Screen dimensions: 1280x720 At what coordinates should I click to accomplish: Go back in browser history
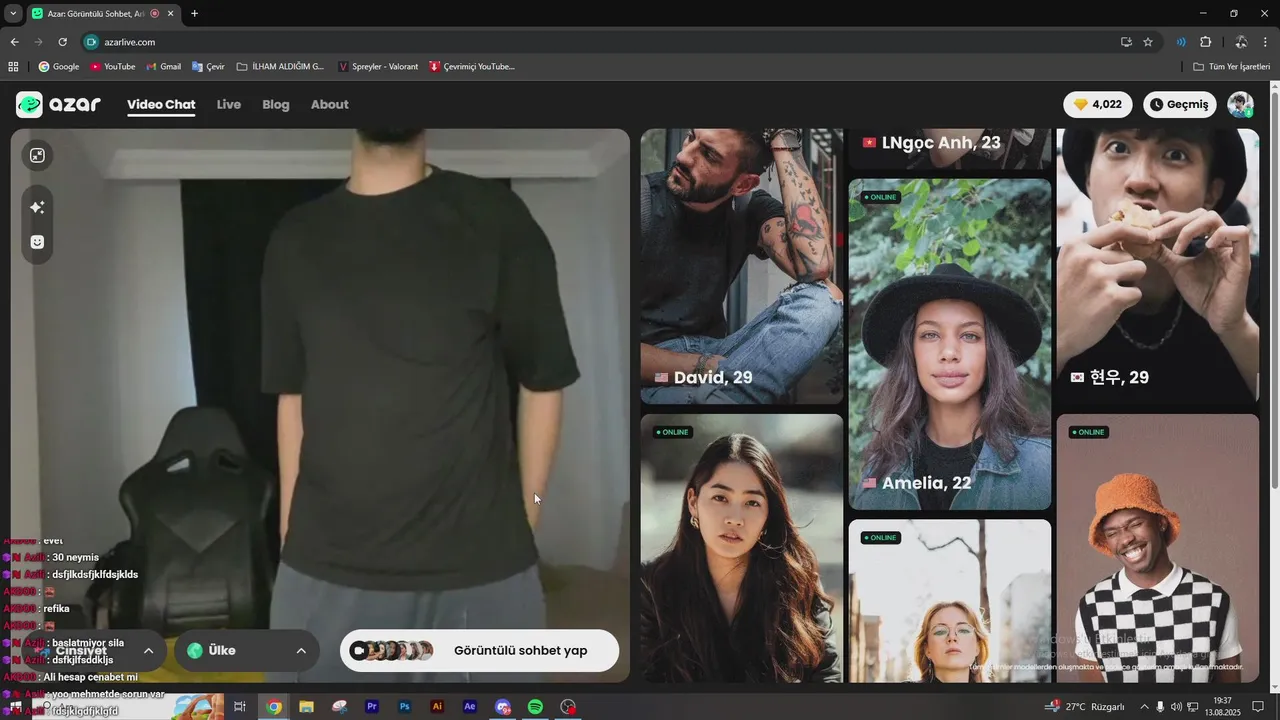(14, 42)
